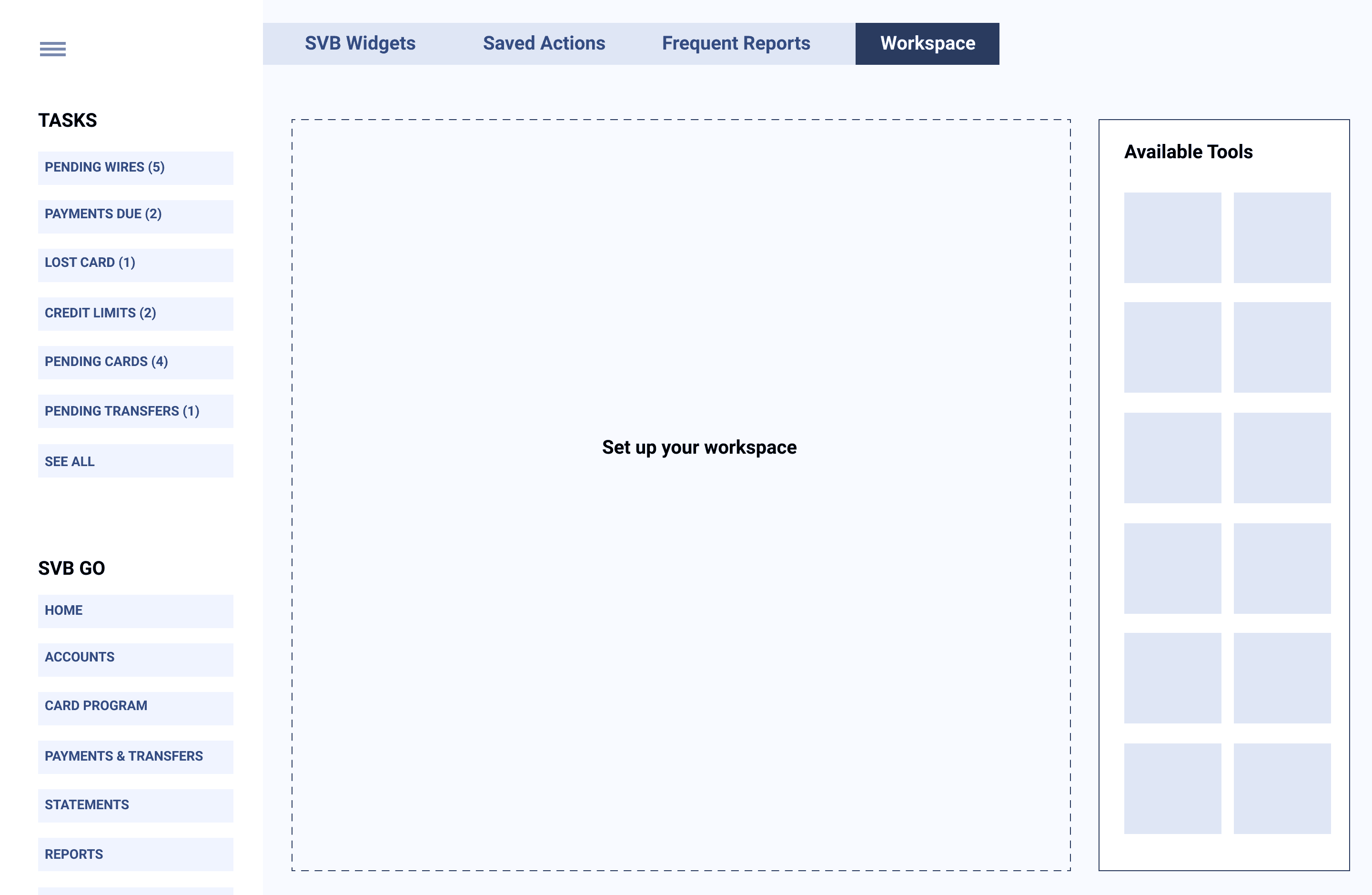Image resolution: width=1372 pixels, height=895 pixels.
Task: Open the Saved Actions tab
Action: [x=544, y=43]
